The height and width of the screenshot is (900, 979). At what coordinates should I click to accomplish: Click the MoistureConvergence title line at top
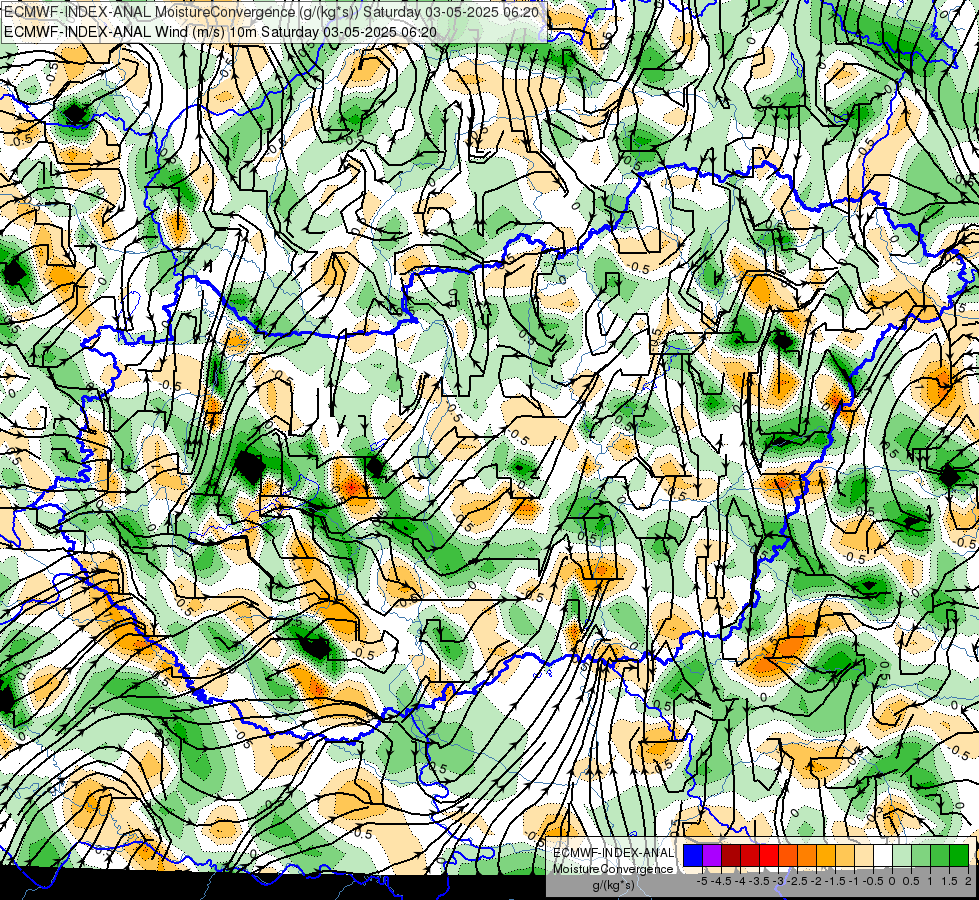(272, 11)
